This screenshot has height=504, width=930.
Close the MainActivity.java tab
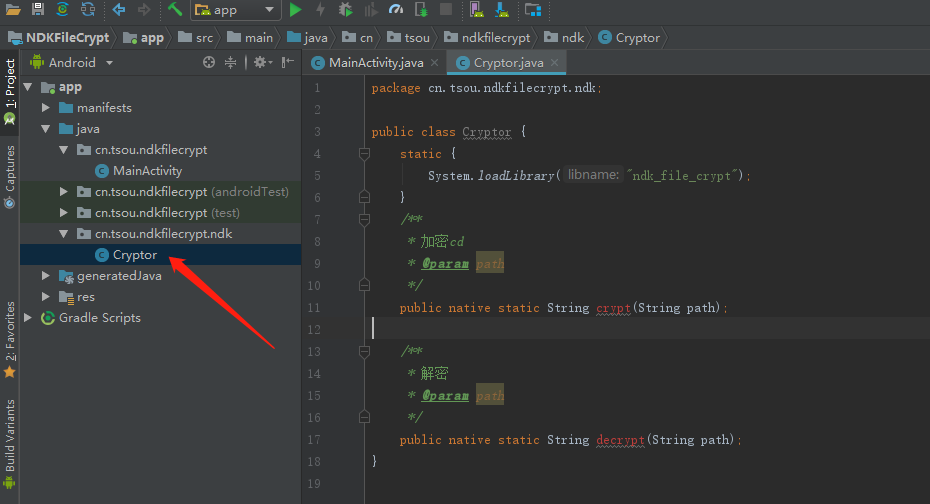[x=435, y=62]
